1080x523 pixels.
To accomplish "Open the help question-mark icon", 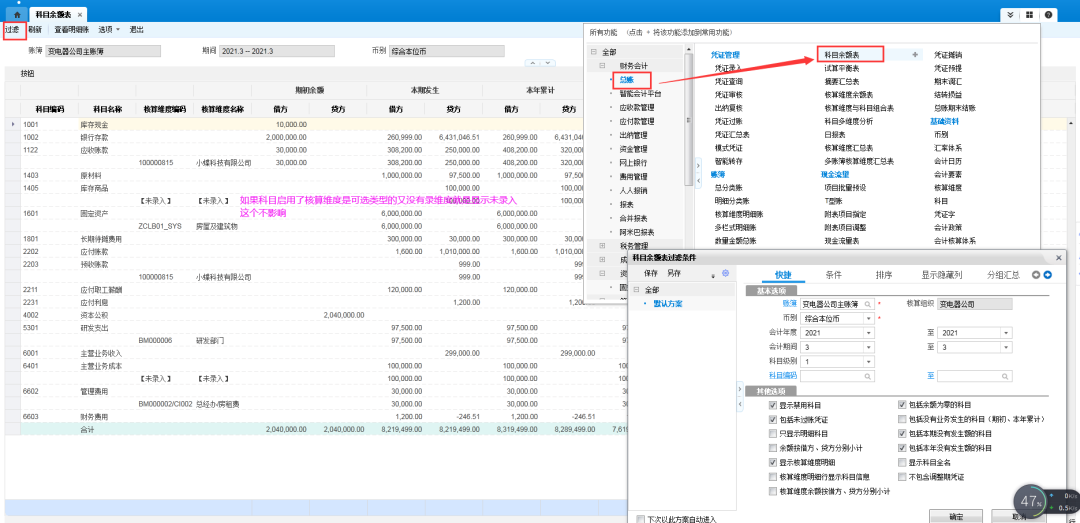I will pos(1048,14).
